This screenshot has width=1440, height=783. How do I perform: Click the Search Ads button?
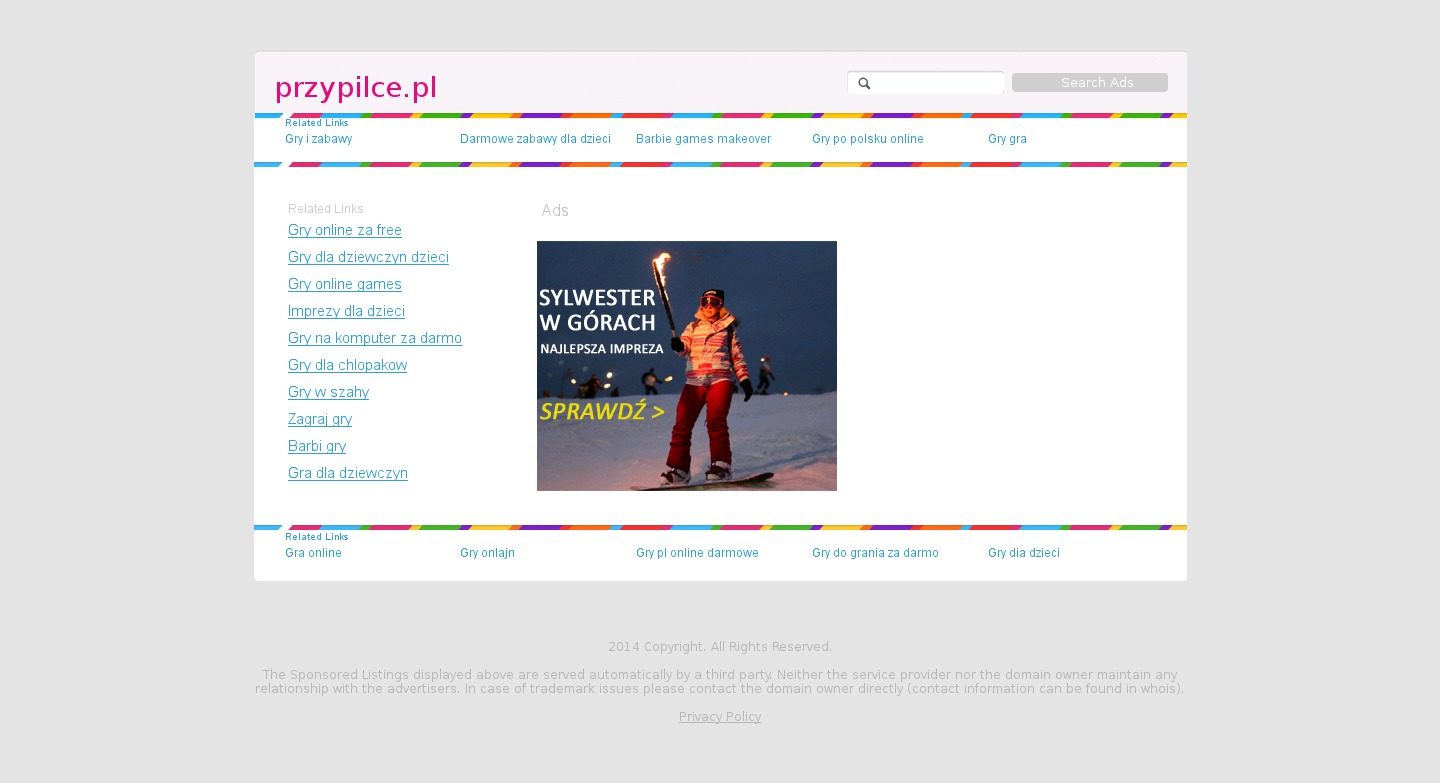point(1090,83)
